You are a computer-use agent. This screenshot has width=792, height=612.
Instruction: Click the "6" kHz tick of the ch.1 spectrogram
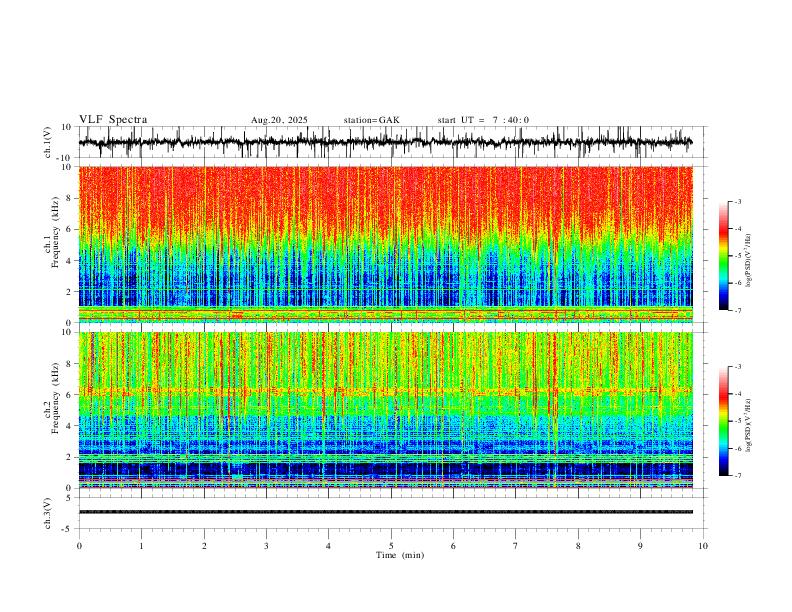68,230
